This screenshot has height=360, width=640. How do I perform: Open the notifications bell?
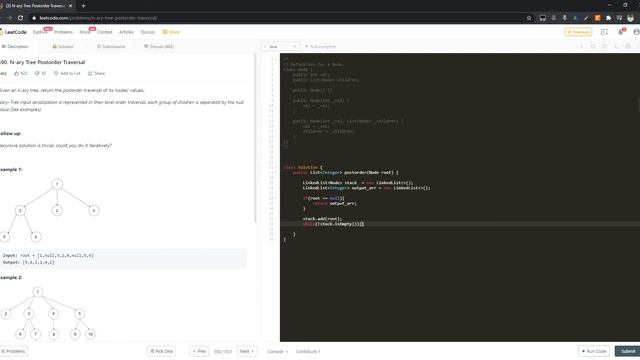pos(620,32)
